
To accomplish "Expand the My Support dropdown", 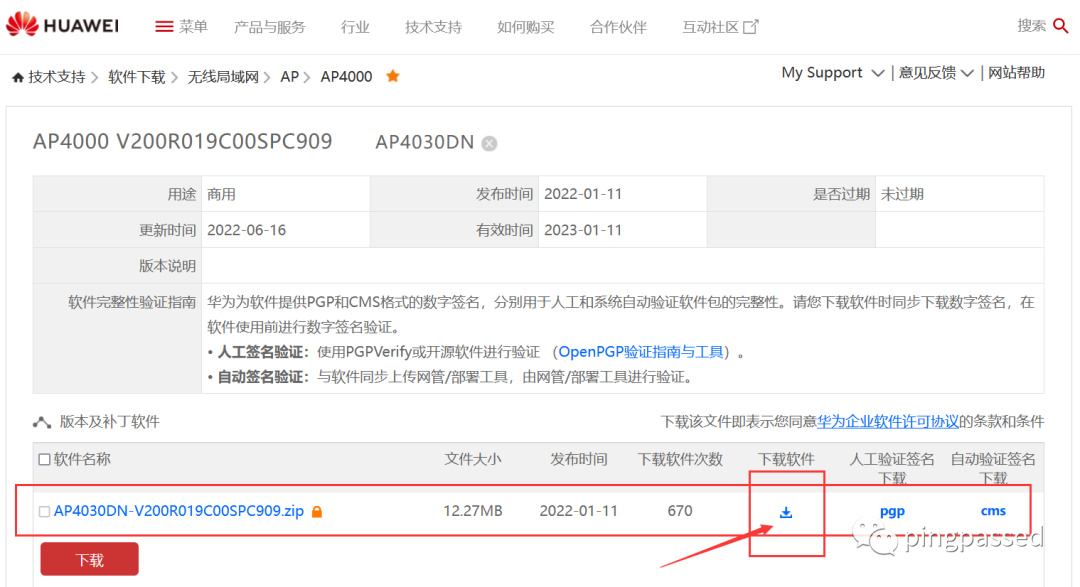I will point(832,73).
